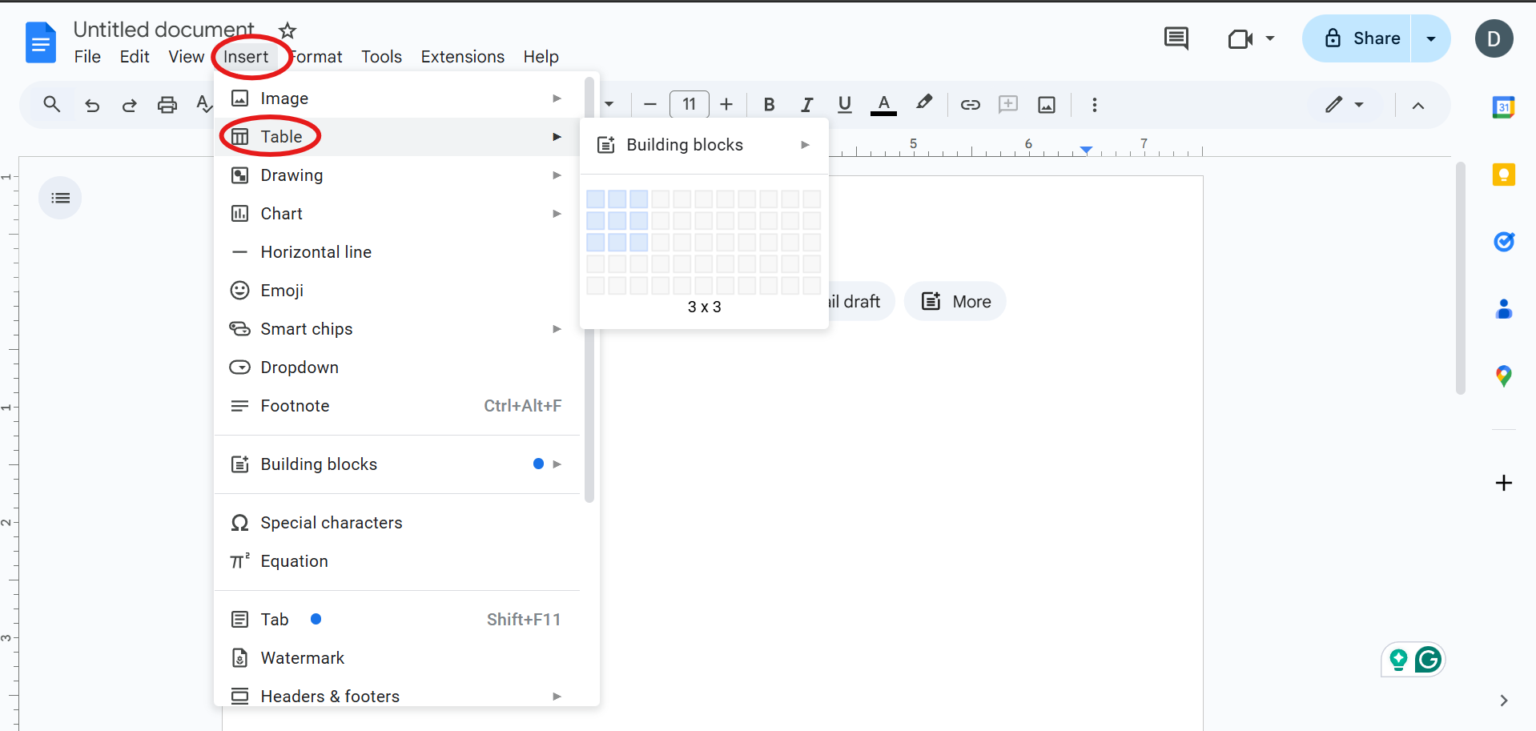Insert a link from the toolbar
This screenshot has width=1536, height=731.
(969, 104)
